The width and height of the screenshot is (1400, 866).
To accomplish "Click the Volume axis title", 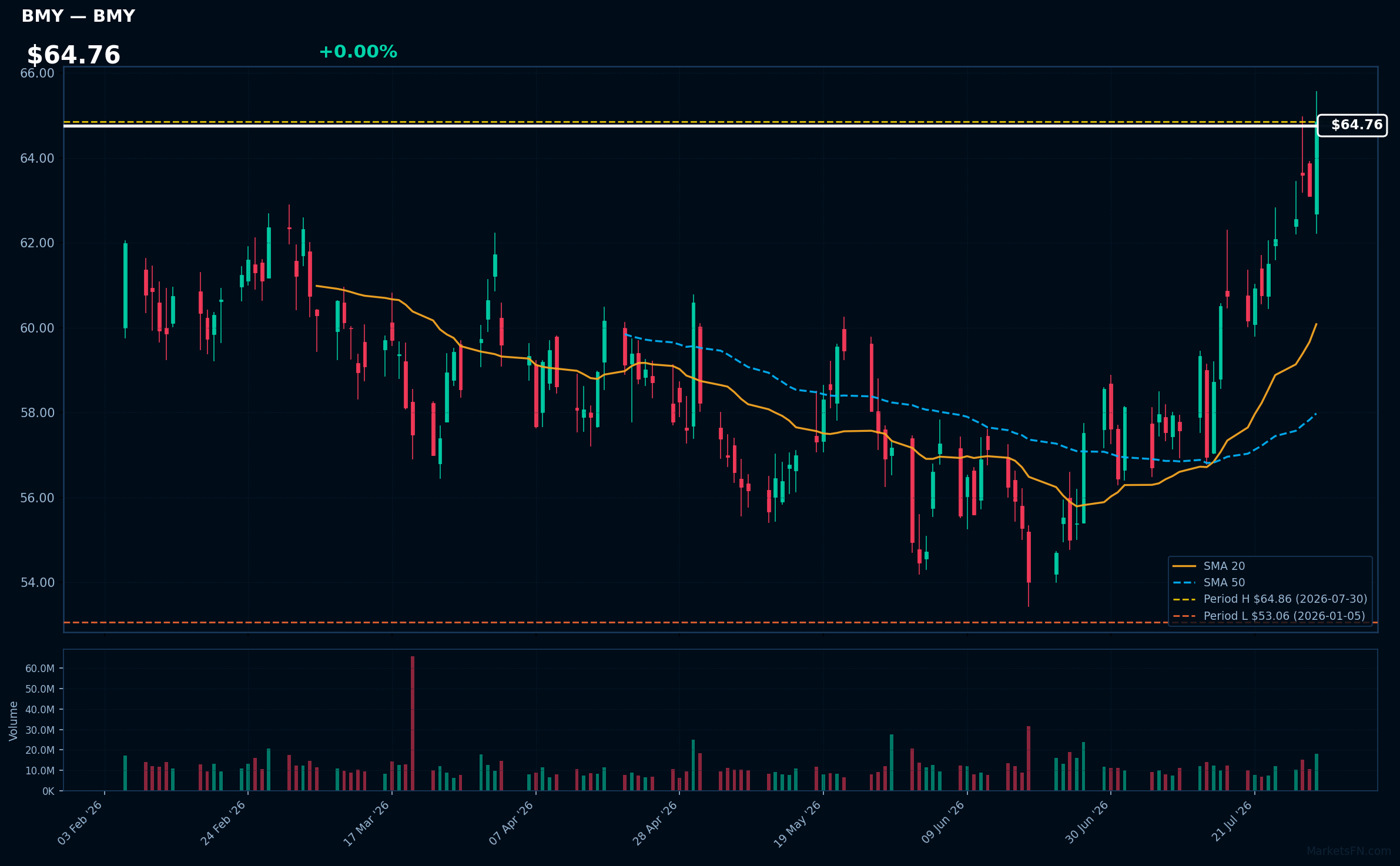I will pos(14,721).
